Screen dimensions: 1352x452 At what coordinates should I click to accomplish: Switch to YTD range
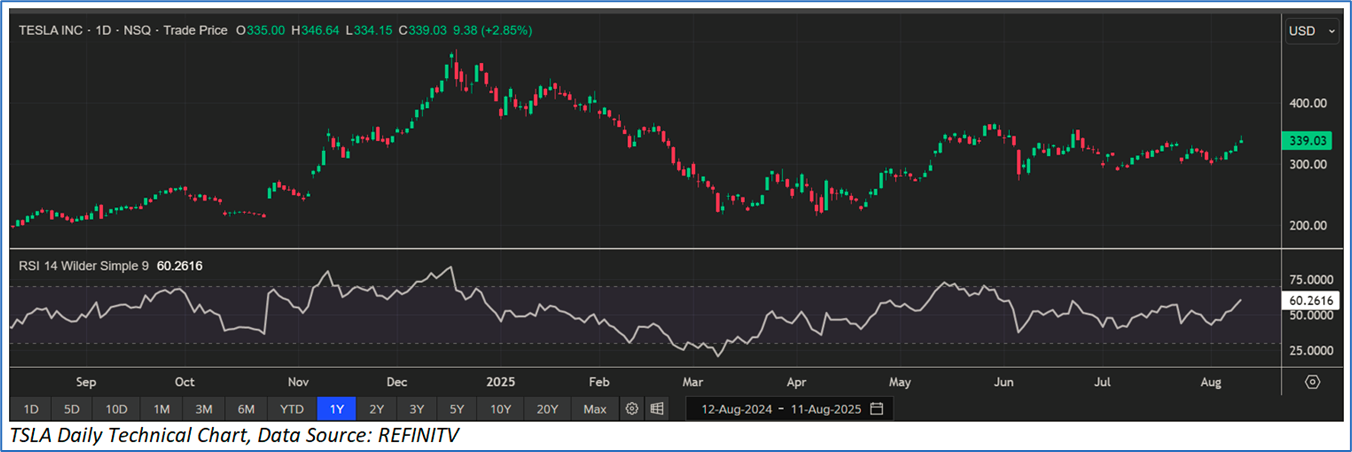[x=292, y=409]
